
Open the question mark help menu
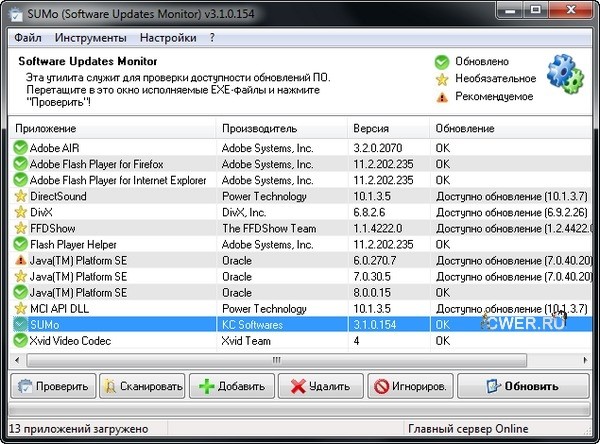pyautogui.click(x=212, y=38)
